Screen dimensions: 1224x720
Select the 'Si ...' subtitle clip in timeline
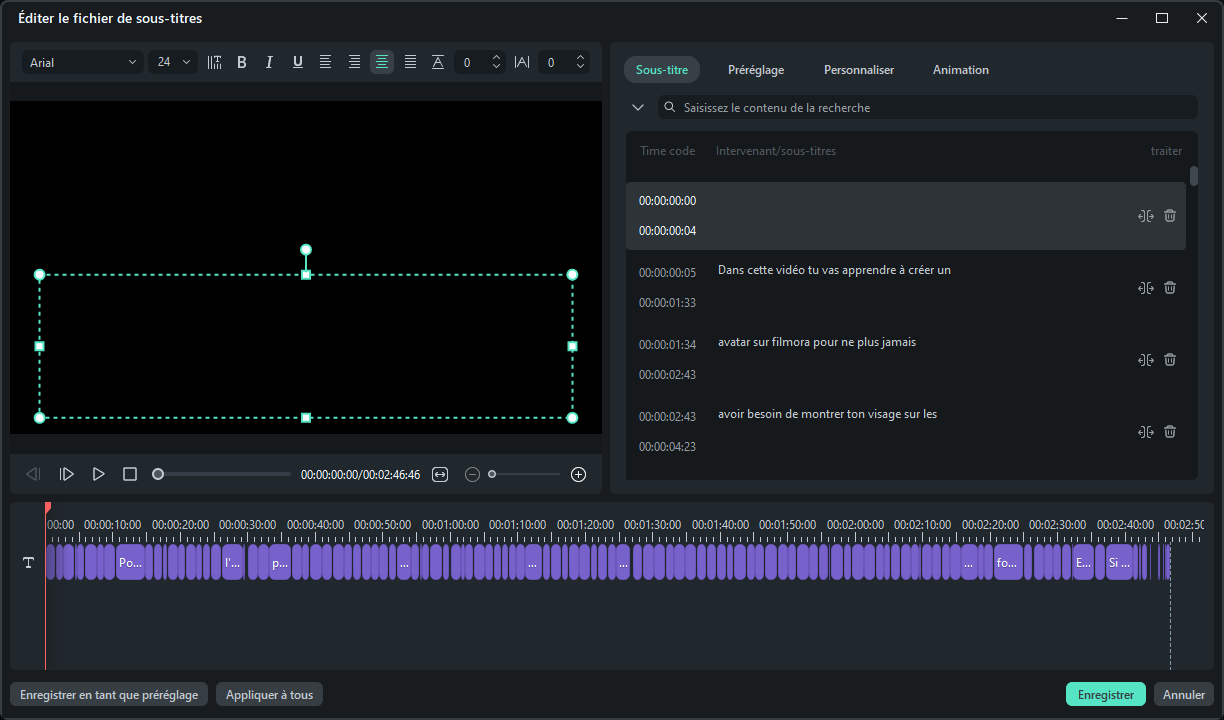point(1119,562)
